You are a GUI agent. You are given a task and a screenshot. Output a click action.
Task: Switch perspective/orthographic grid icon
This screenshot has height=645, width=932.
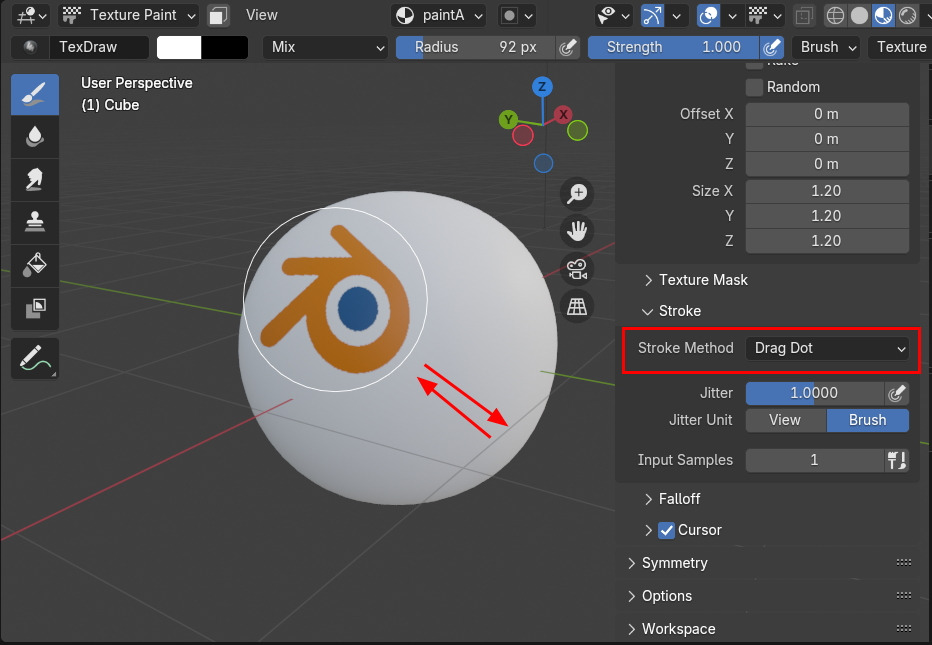click(577, 306)
